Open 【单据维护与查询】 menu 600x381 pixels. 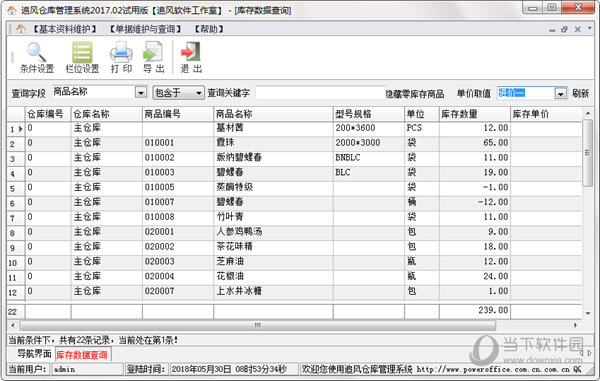tap(145, 29)
